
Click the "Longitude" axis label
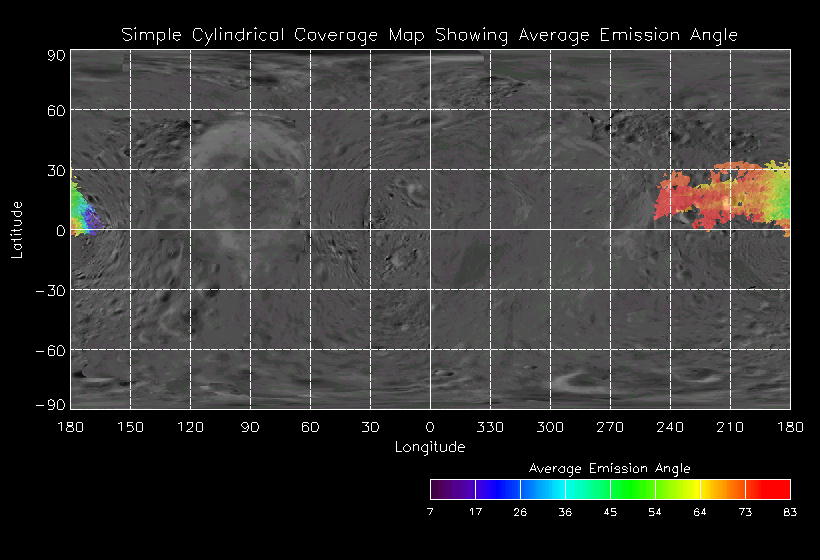pos(429,447)
